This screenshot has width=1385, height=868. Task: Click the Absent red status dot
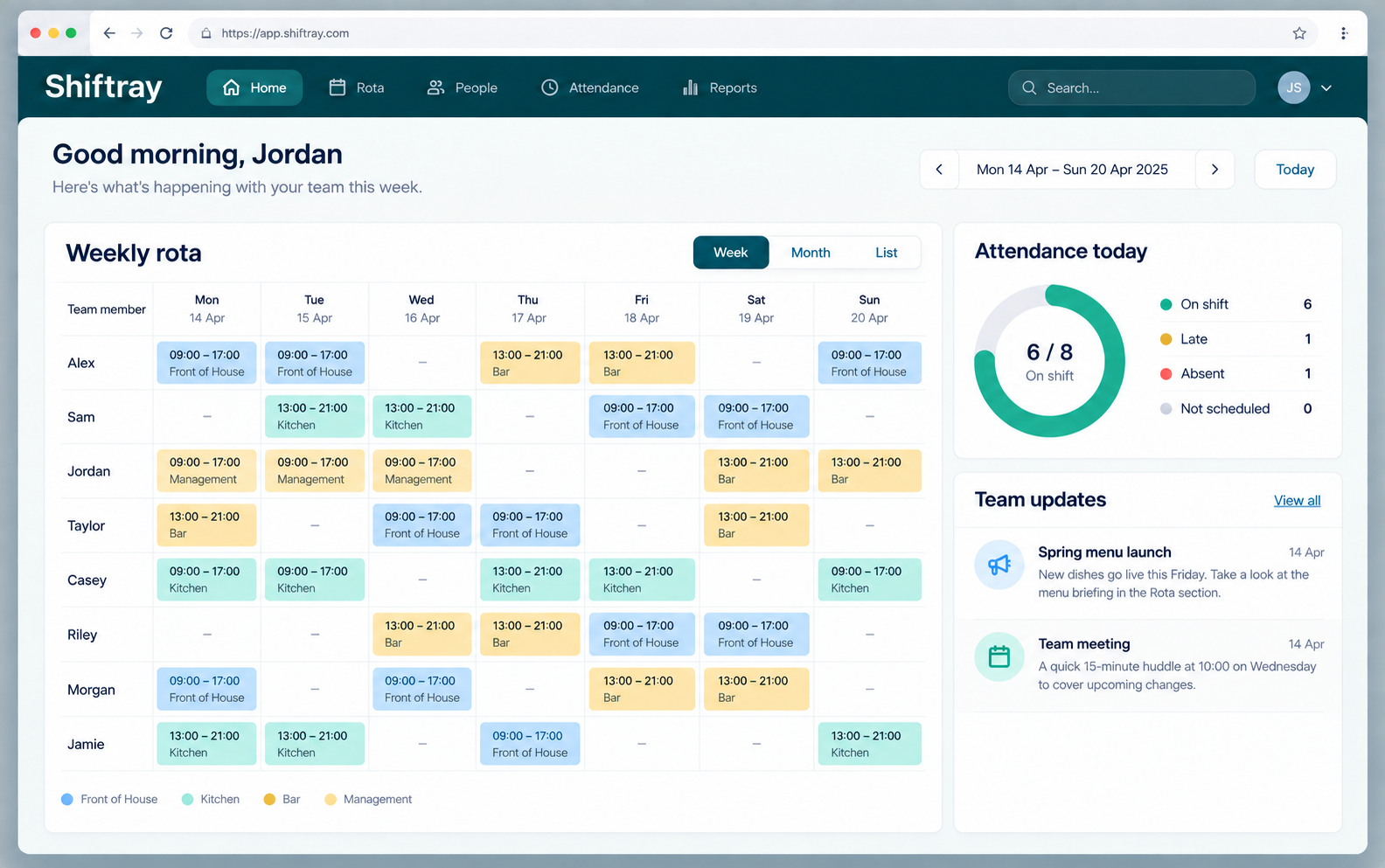tap(1166, 373)
